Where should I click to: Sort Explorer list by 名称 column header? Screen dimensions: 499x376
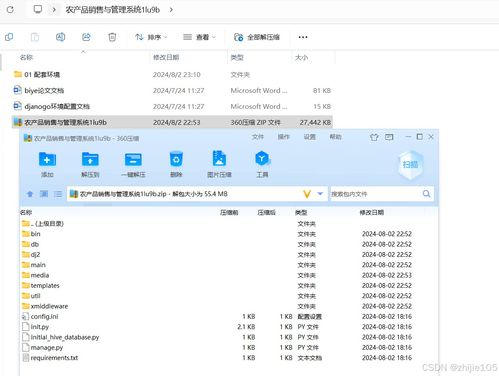26,57
